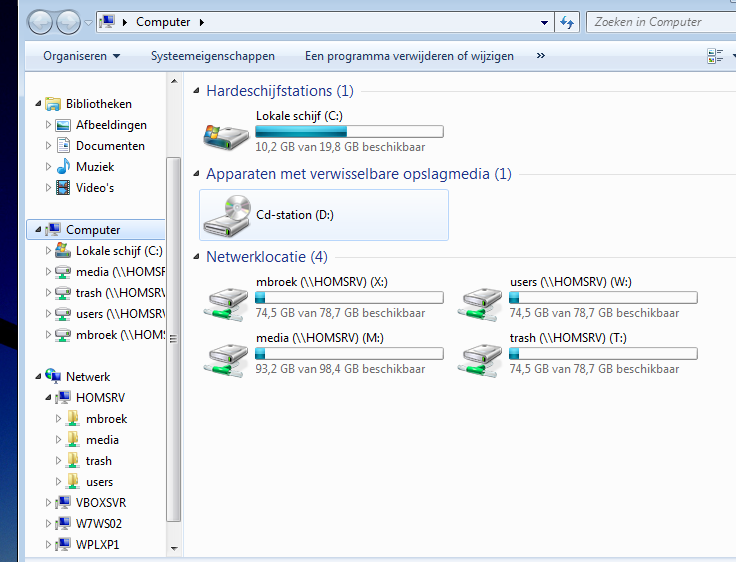Image resolution: width=736 pixels, height=562 pixels.
Task: Collapse 'Apparaten met verwisselbare opslagmedia' group
Action: click(x=197, y=174)
